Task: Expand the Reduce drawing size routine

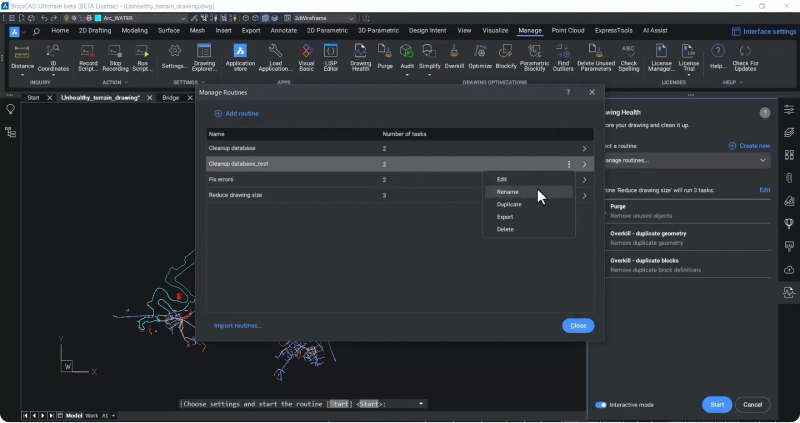Action: pos(584,195)
